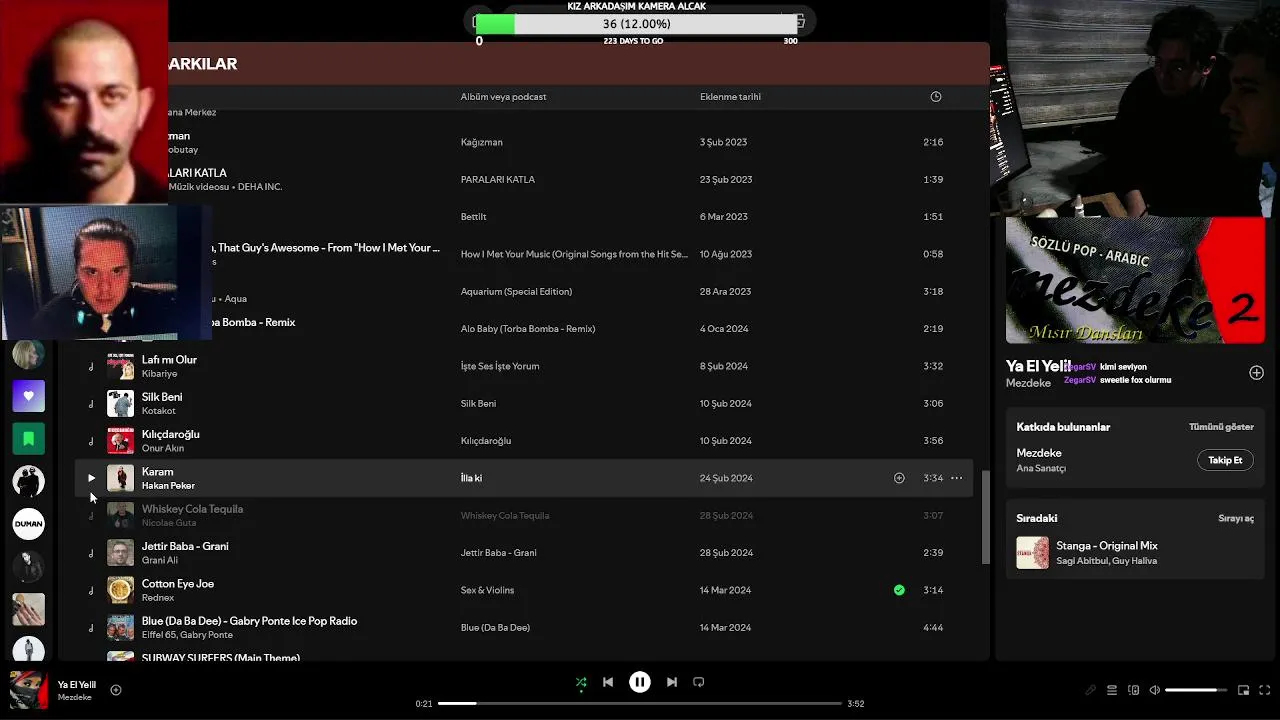Open the Liked Songs heart icon in library
Viewport: 1280px width, 720px height.
click(28, 396)
